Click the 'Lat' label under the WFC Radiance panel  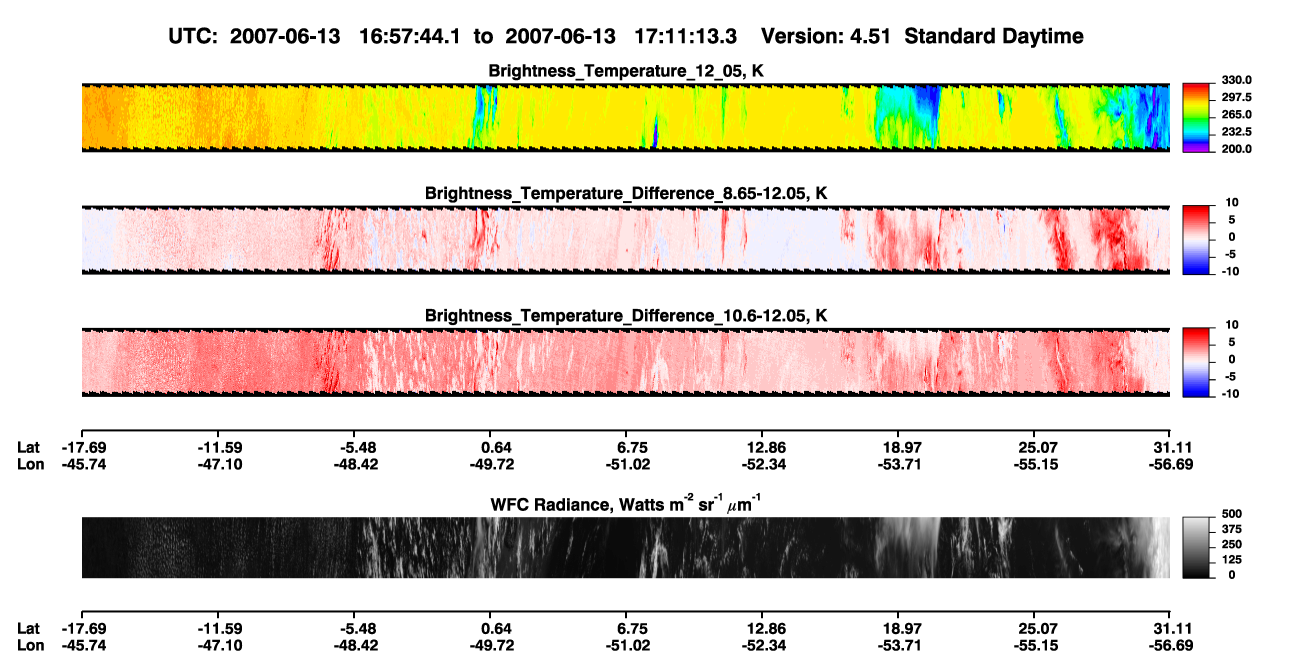click(x=29, y=629)
